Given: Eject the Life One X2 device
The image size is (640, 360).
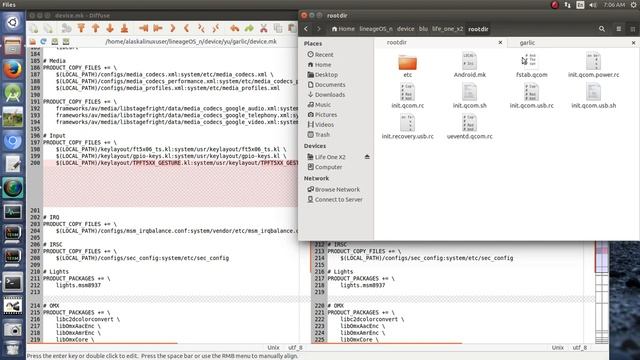Looking at the screenshot, I should pos(367,157).
